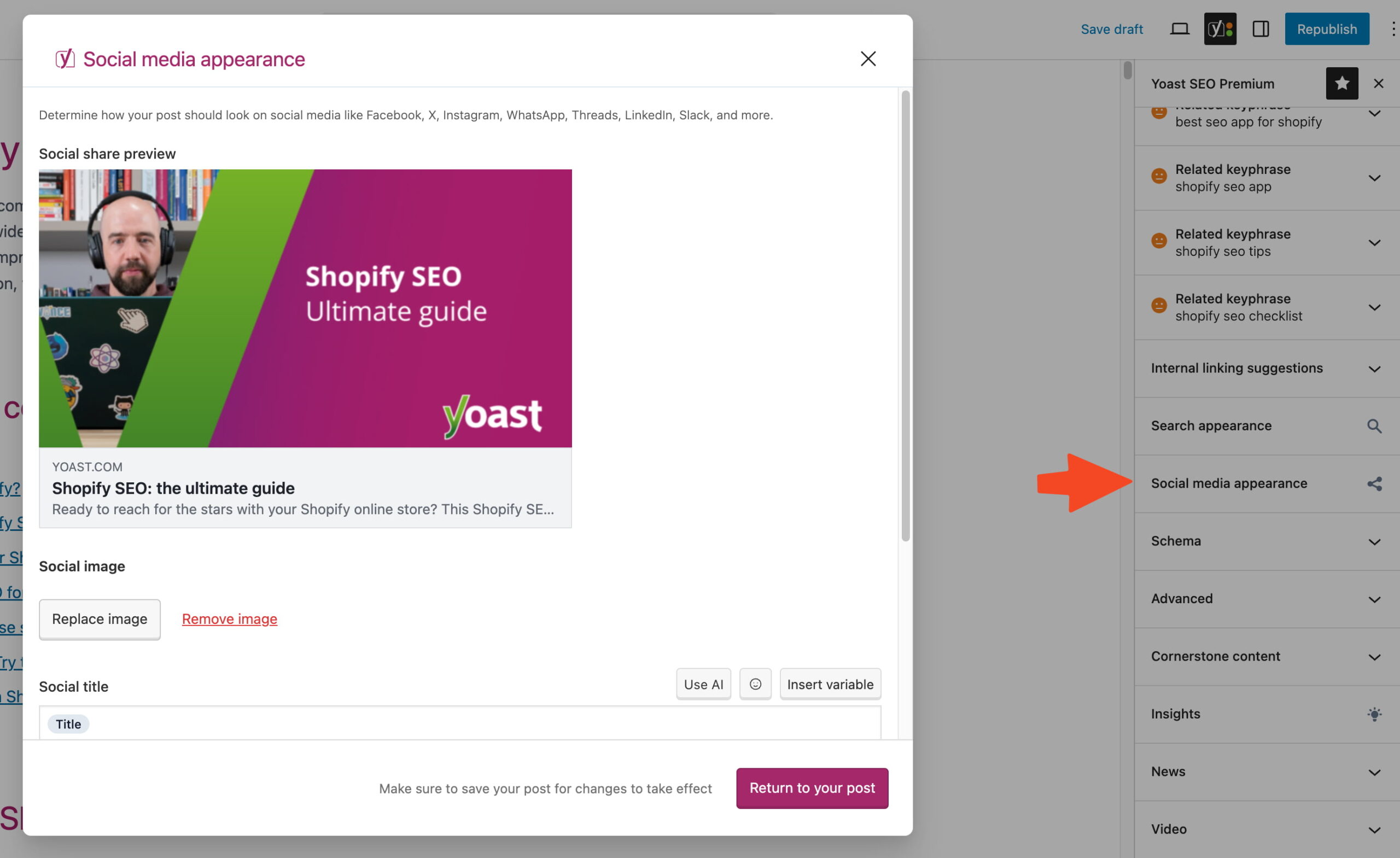1400x858 pixels.
Task: Click the modal's vertical scrollbar
Action: coord(905,316)
